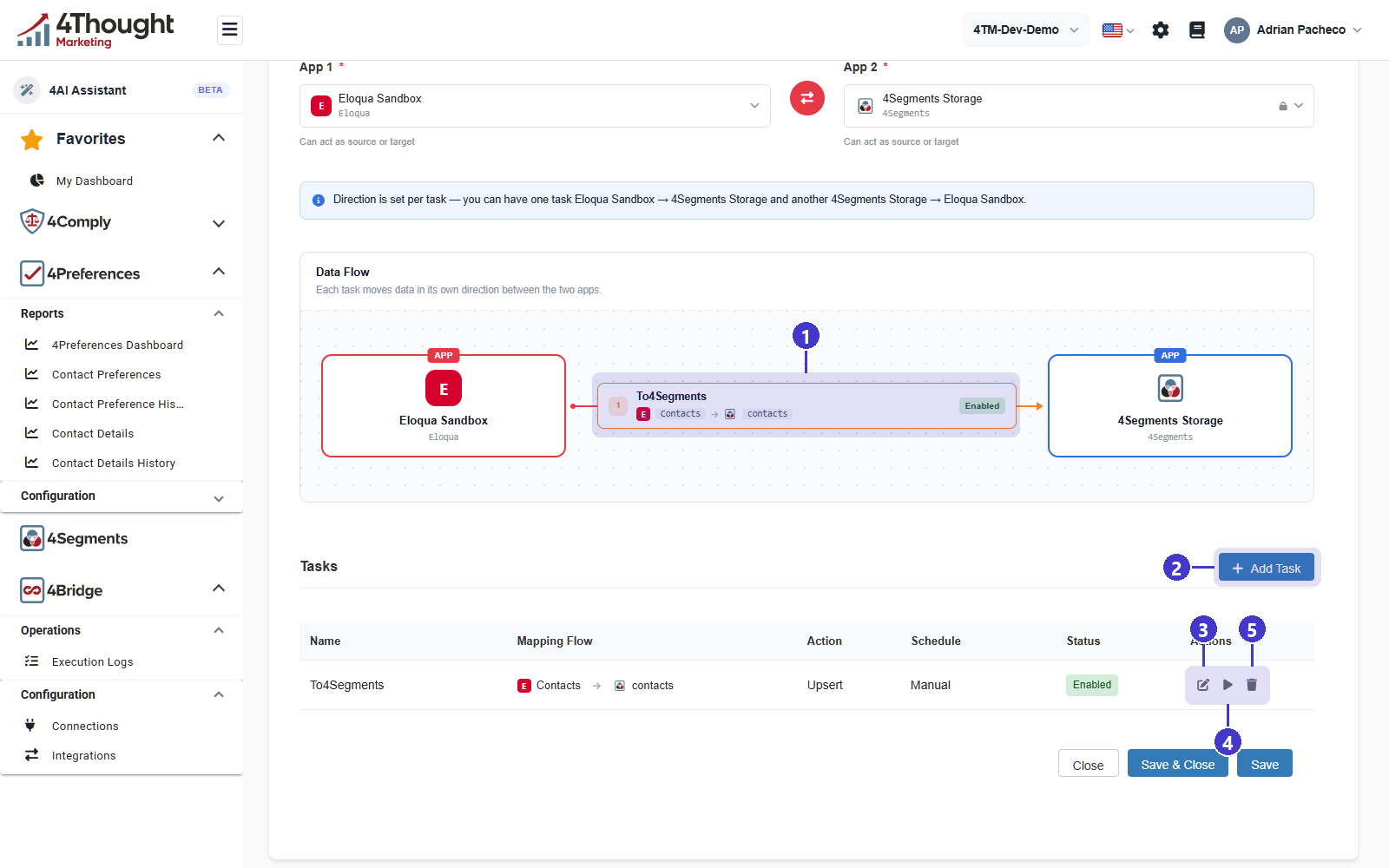Click the Favorites star icon

pyautogui.click(x=32, y=139)
